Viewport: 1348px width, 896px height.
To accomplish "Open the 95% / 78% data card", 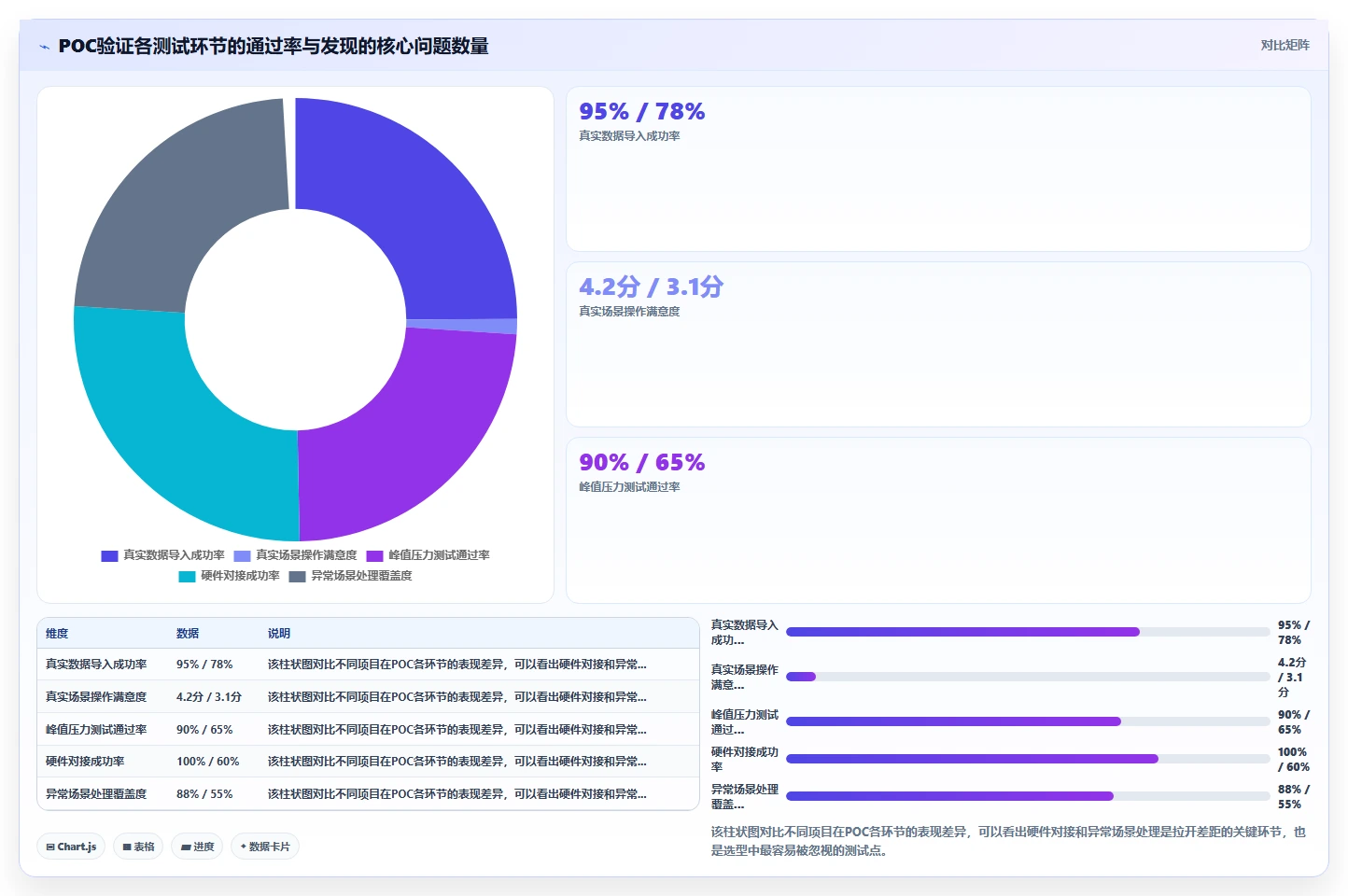I will tap(938, 169).
